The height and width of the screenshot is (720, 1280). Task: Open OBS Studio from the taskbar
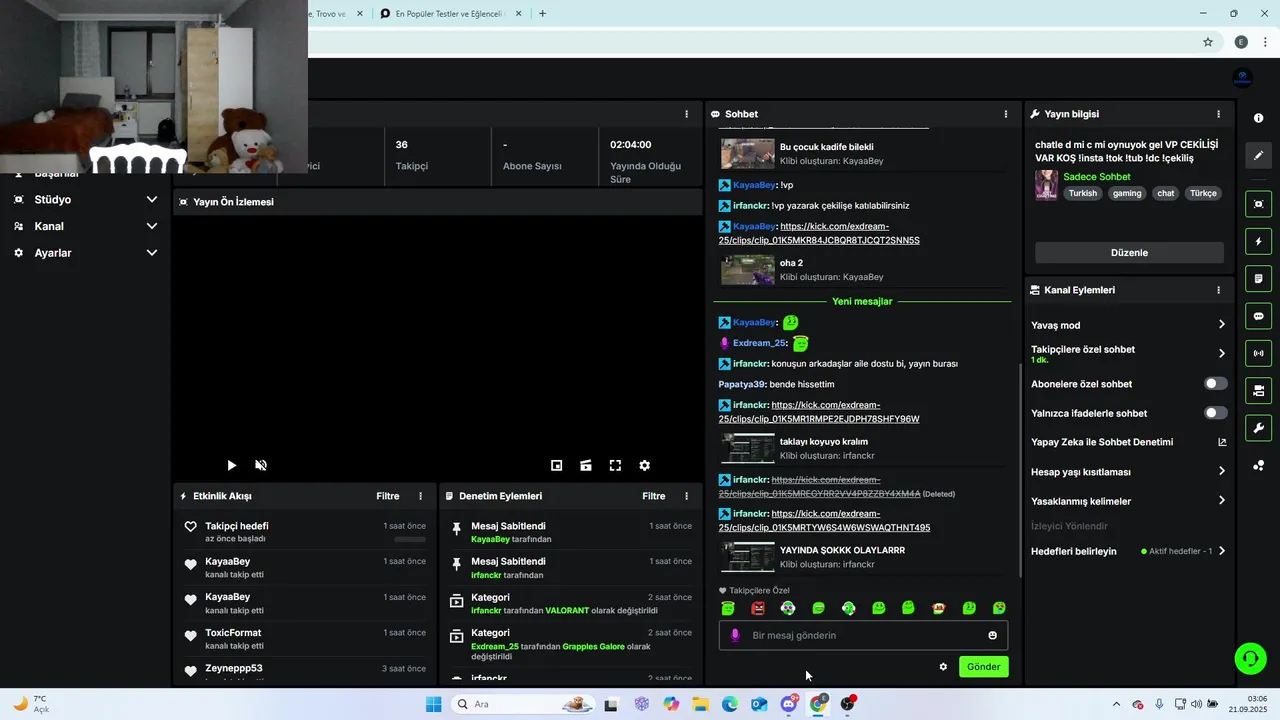[848, 704]
